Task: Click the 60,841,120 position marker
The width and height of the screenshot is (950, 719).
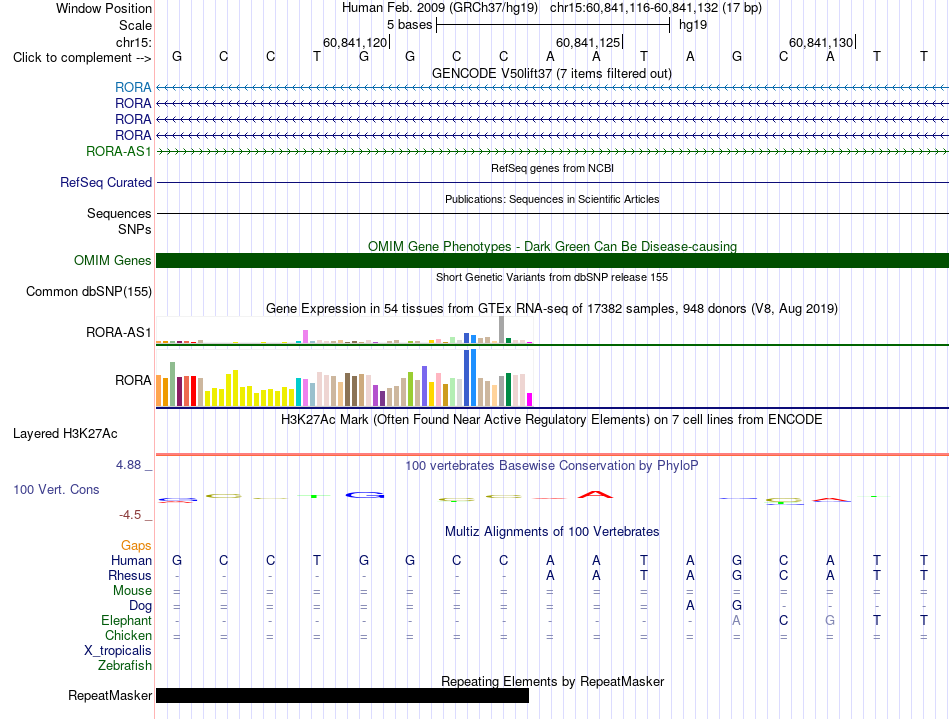Action: (355, 42)
